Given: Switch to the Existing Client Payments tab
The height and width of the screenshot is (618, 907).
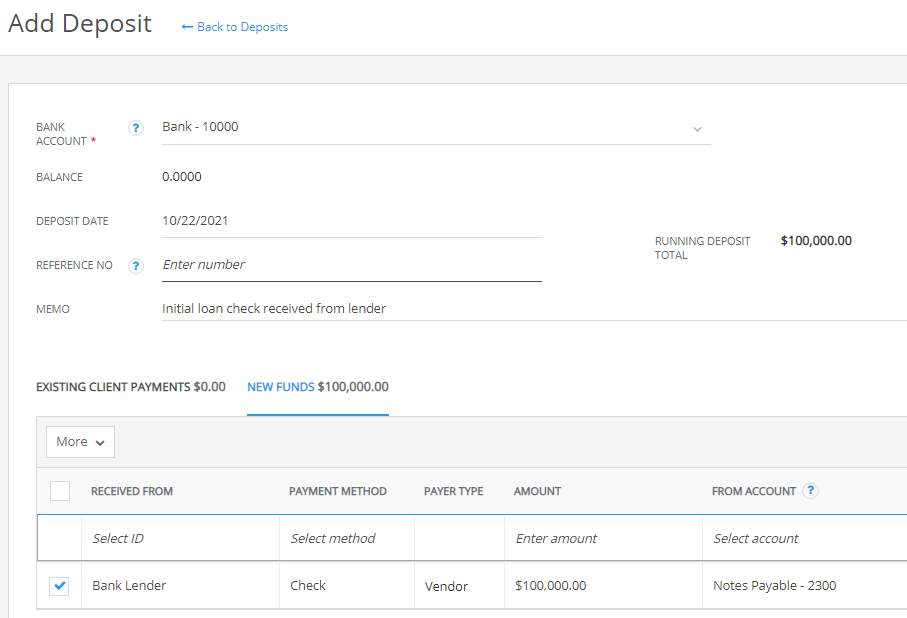Looking at the screenshot, I should (x=130, y=387).
